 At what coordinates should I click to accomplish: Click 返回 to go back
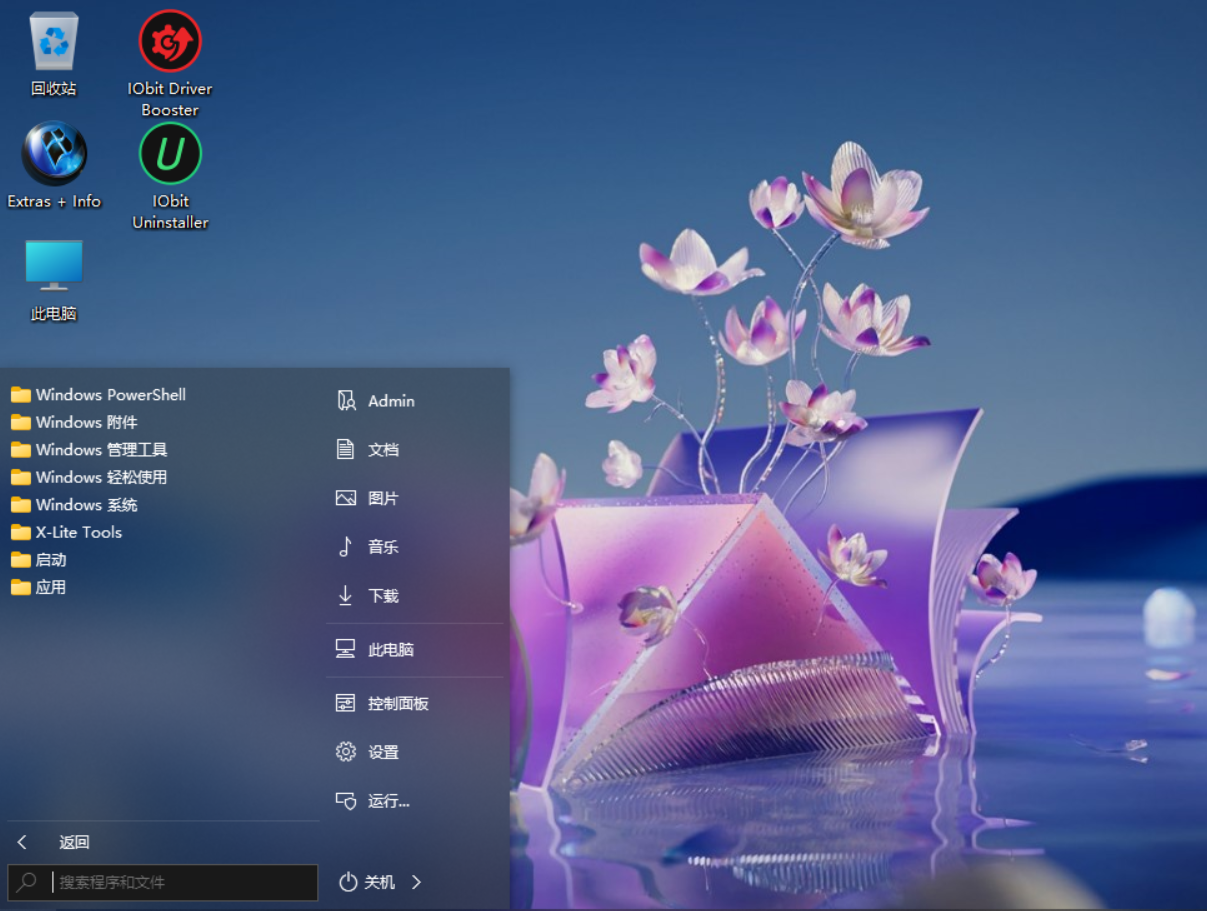73,842
